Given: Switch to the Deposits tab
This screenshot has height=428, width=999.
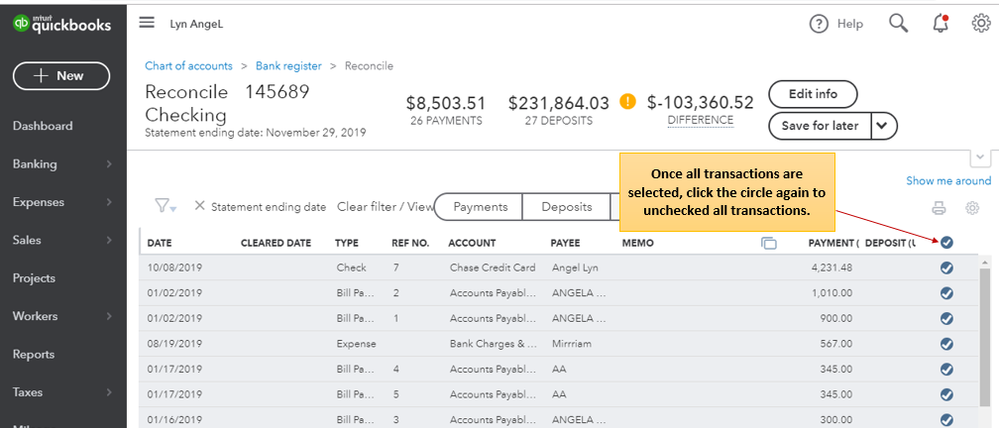Looking at the screenshot, I should pos(566,207).
